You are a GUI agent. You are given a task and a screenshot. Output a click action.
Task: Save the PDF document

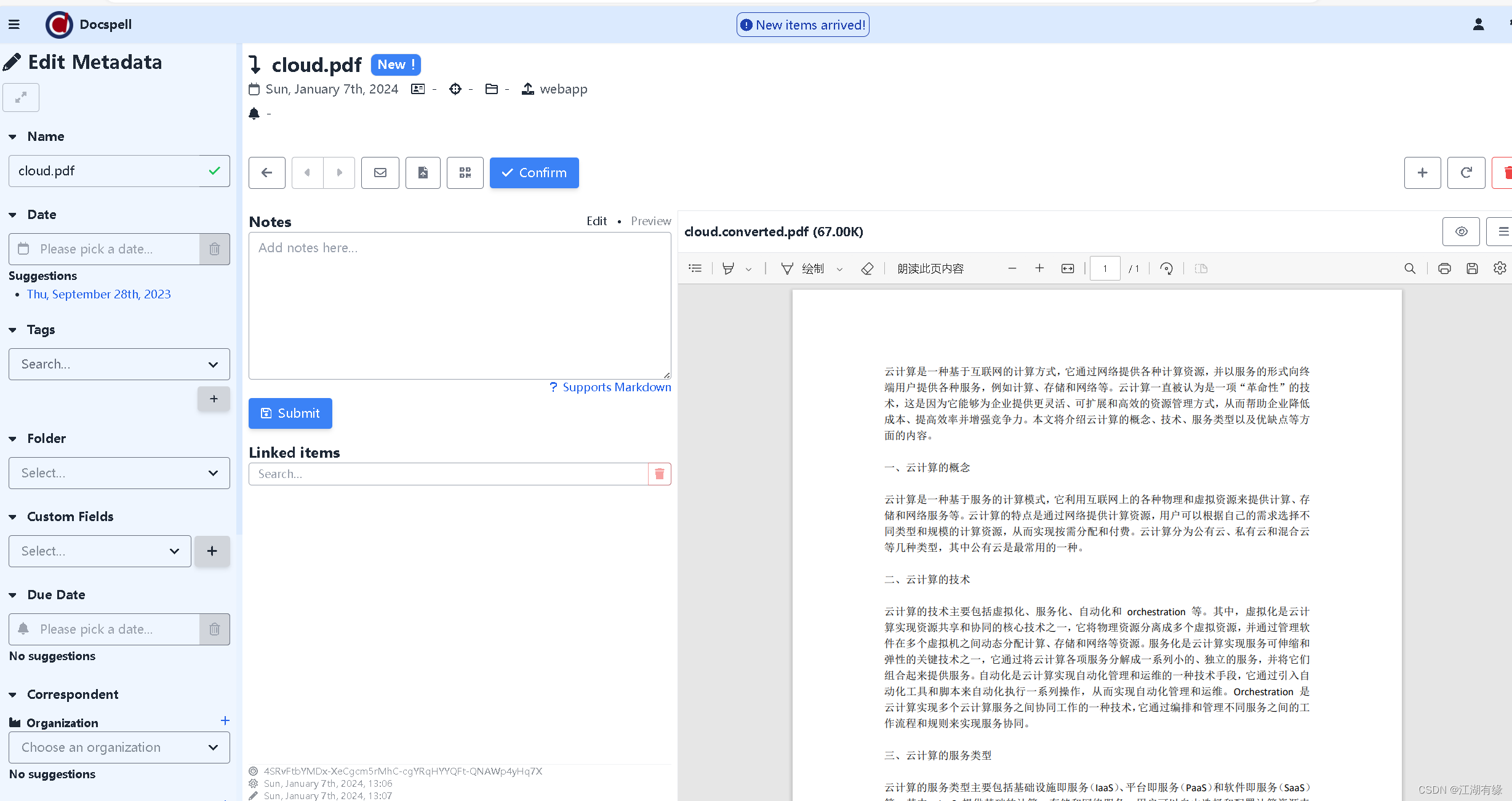coord(1472,269)
